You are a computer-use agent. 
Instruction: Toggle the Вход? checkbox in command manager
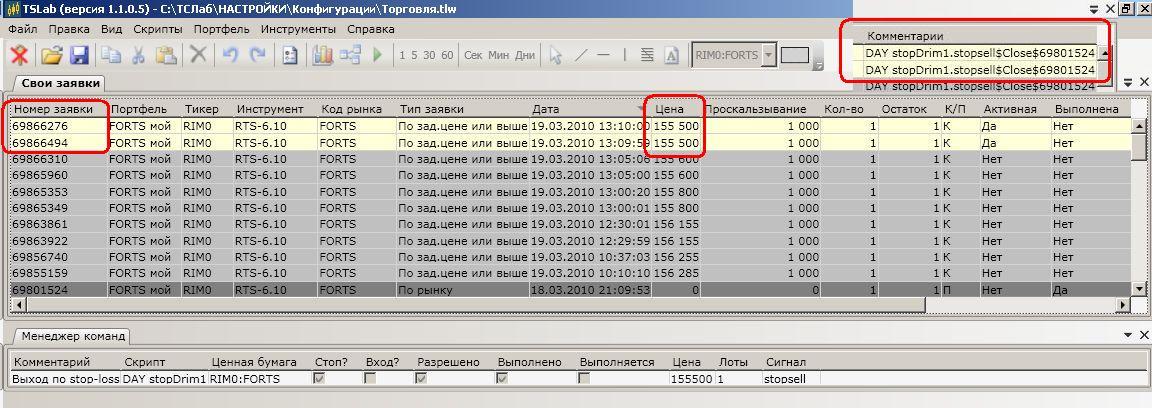[x=370, y=379]
